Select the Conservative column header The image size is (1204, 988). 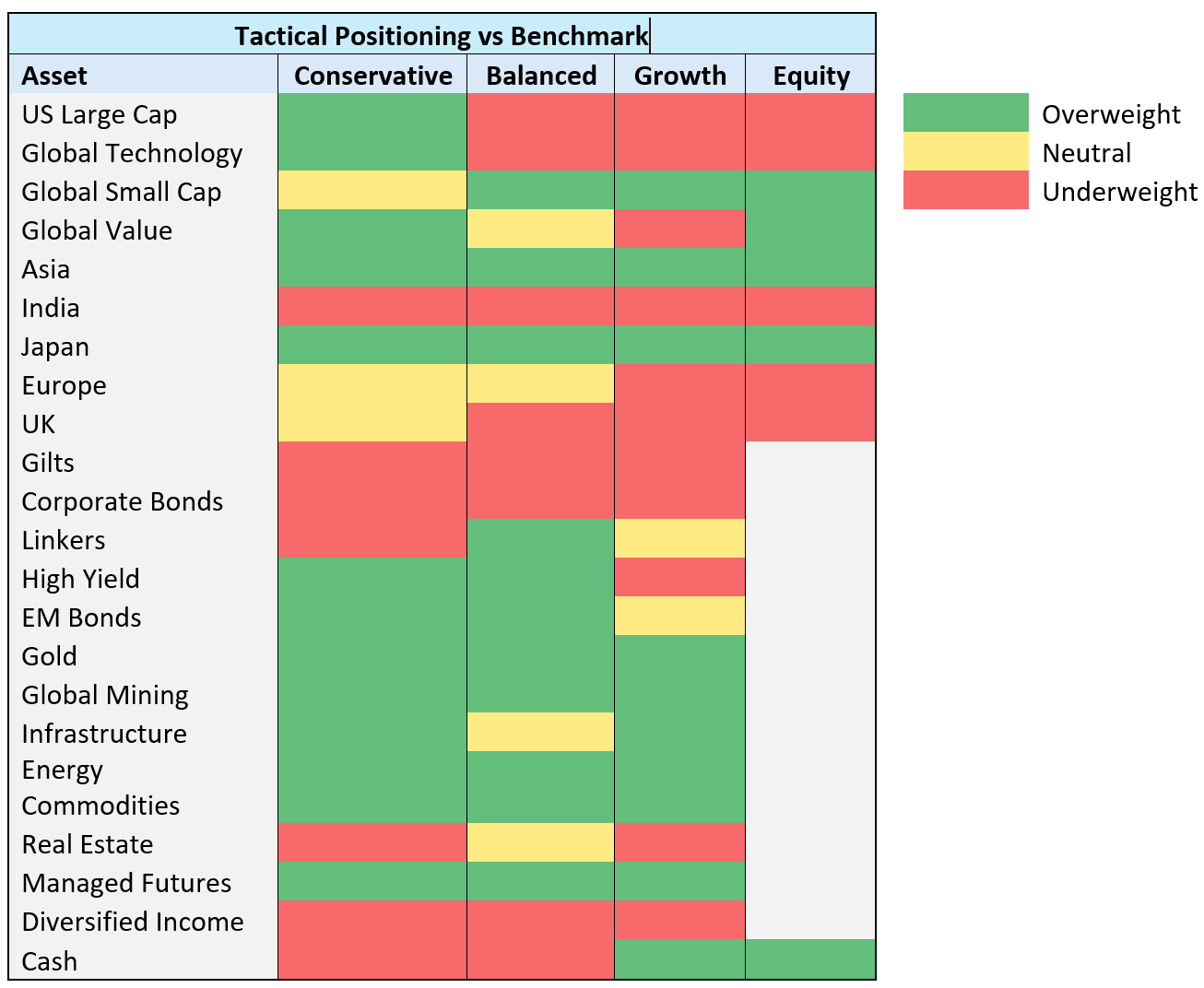pos(372,75)
